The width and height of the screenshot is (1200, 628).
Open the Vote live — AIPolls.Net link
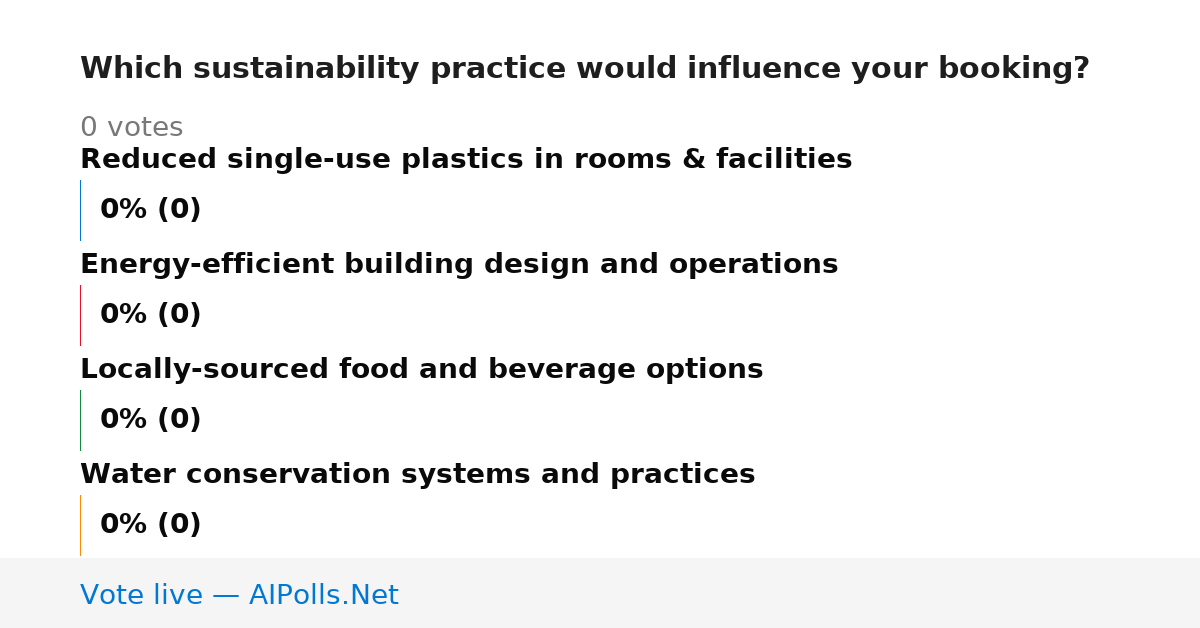239,596
